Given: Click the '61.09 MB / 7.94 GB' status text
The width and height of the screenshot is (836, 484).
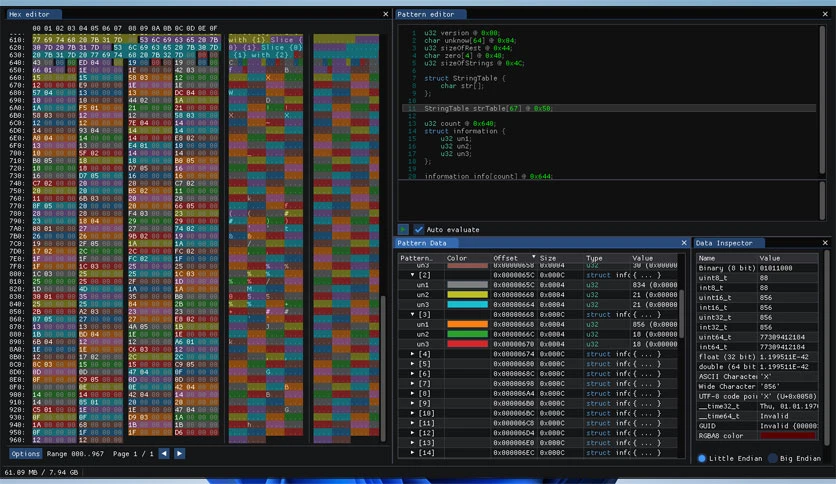Looking at the screenshot, I should (41, 472).
